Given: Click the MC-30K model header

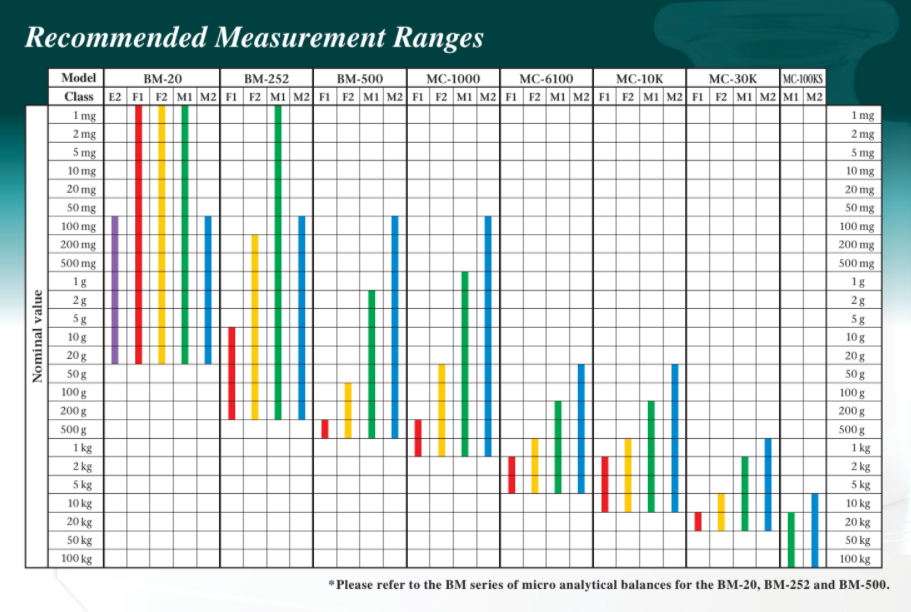Looking at the screenshot, I should pos(733,78).
